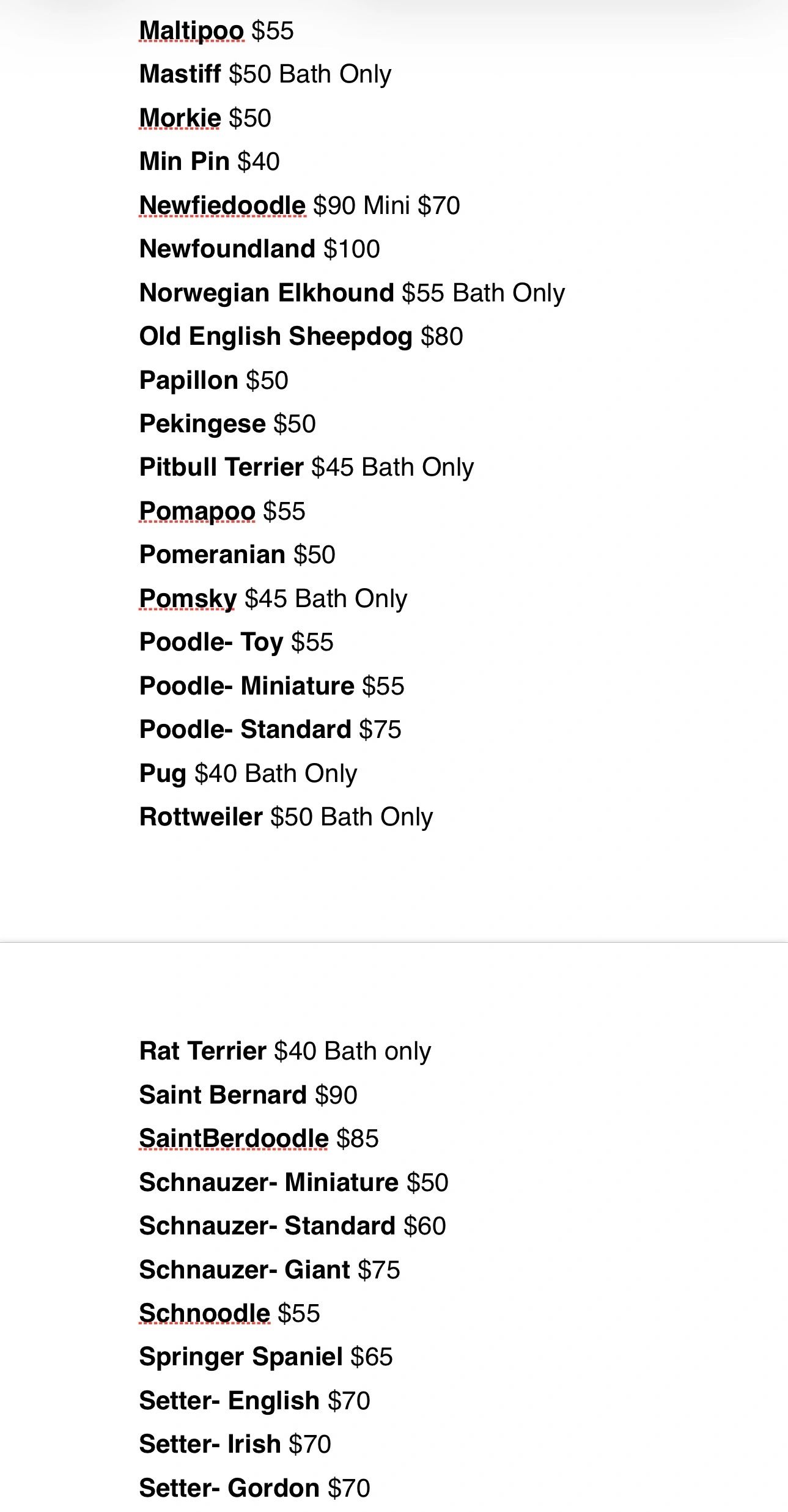Click the Norwegian Elkhound entry
The width and height of the screenshot is (788, 1512).
pos(352,293)
